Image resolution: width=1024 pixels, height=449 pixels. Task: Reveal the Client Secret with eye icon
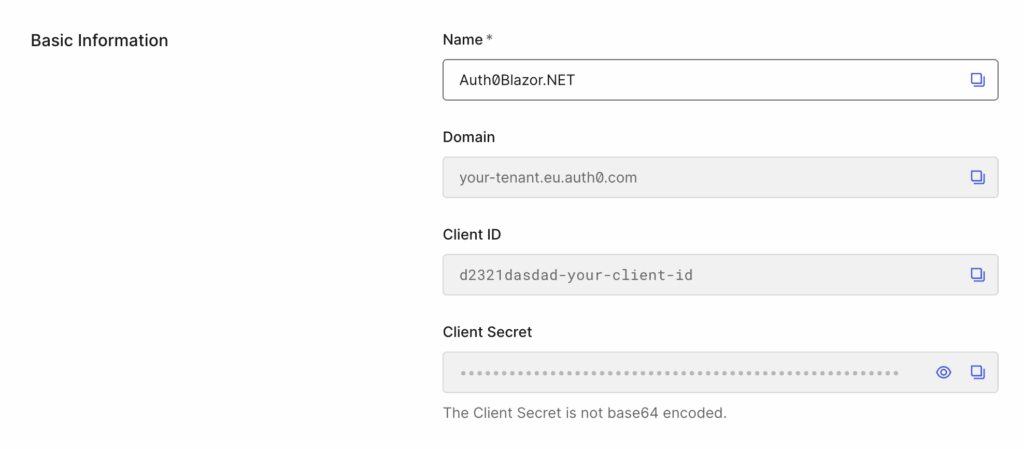pyautogui.click(x=943, y=373)
